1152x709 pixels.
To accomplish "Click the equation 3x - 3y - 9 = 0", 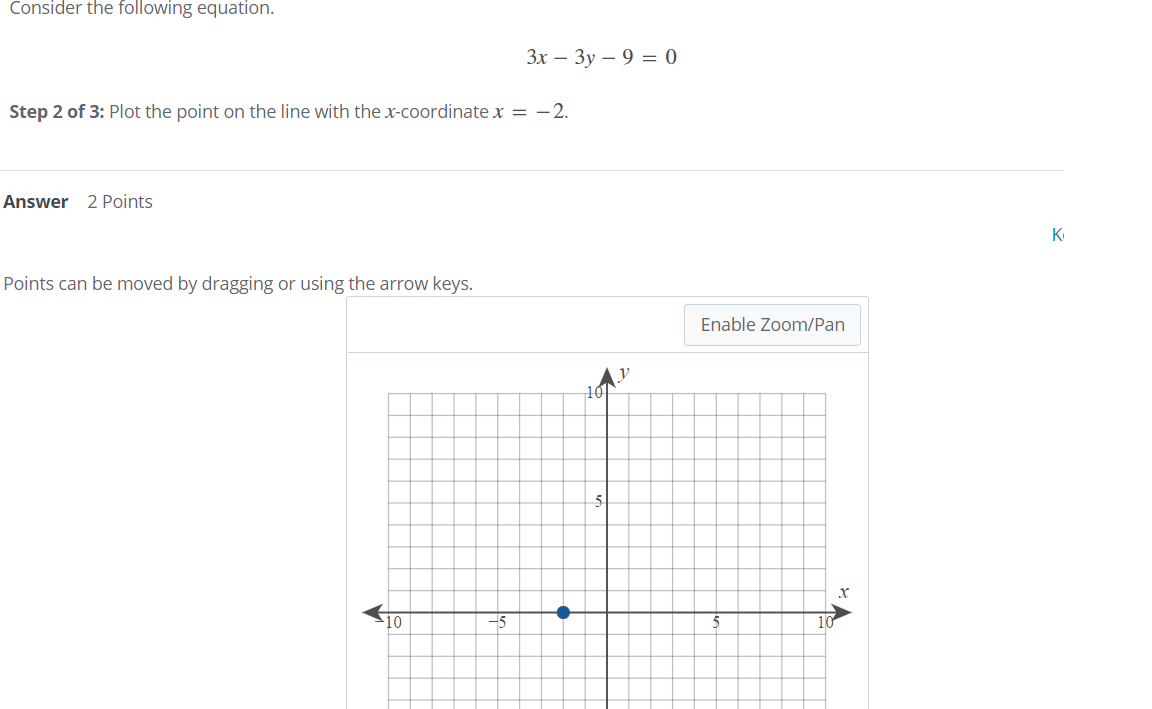I will pyautogui.click(x=601, y=57).
